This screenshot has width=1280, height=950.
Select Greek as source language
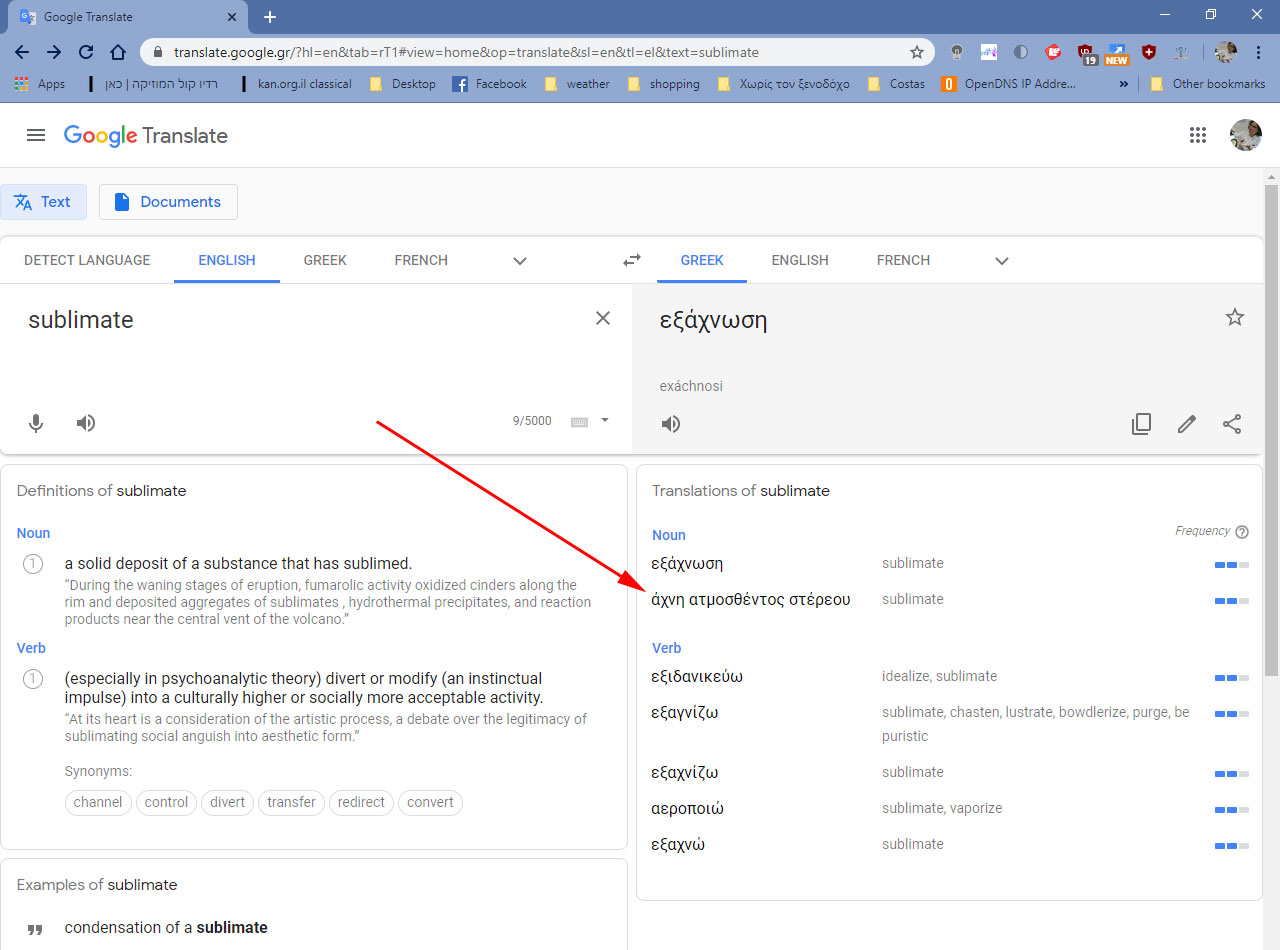pos(325,260)
